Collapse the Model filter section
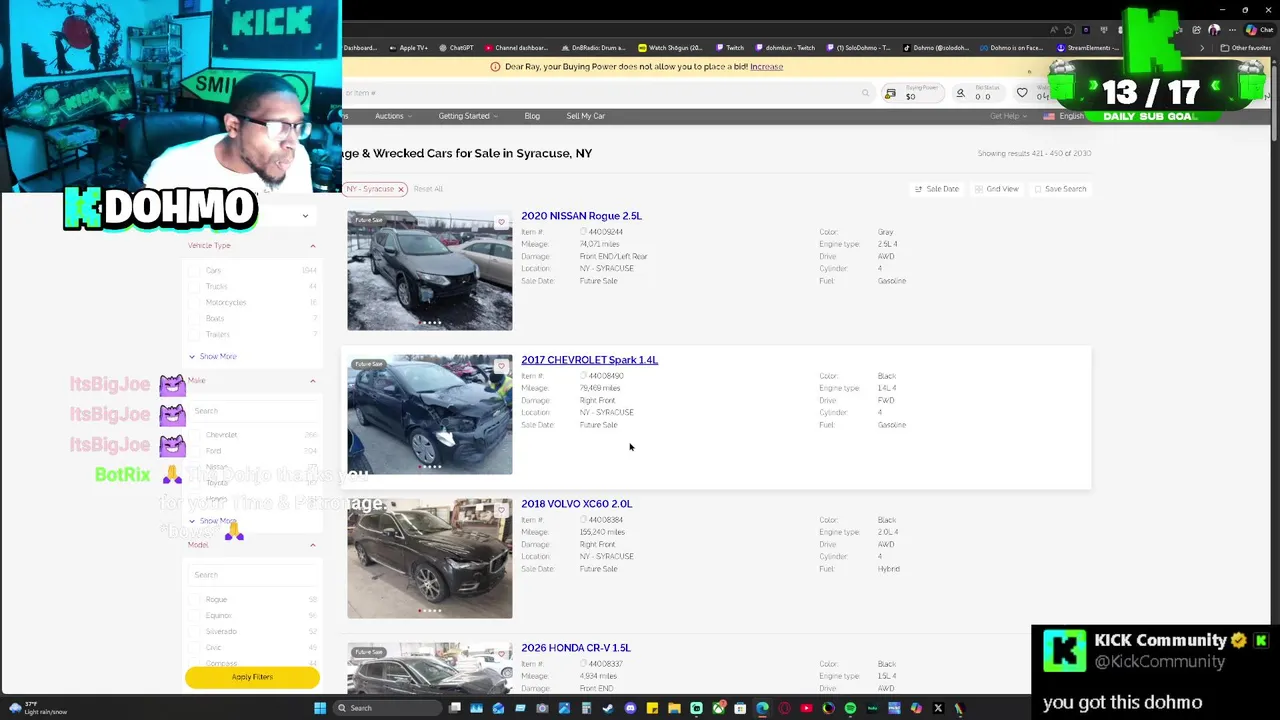This screenshot has width=1280, height=720. click(312, 545)
